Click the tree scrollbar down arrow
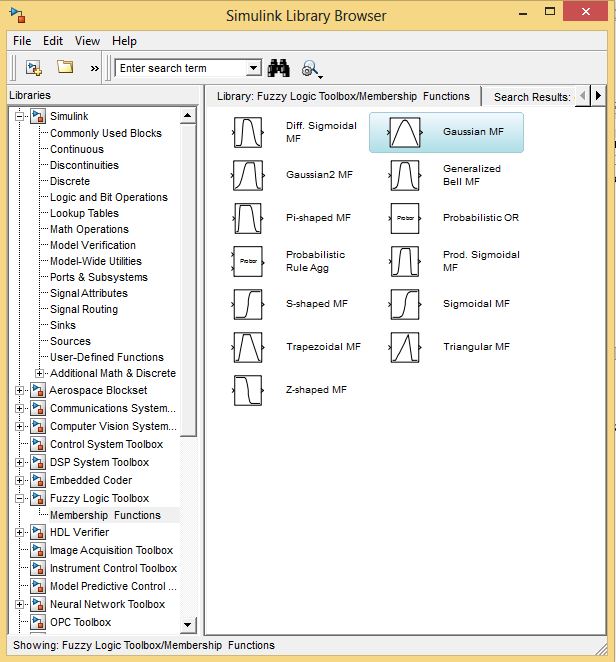The height and width of the screenshot is (662, 616). click(188, 625)
